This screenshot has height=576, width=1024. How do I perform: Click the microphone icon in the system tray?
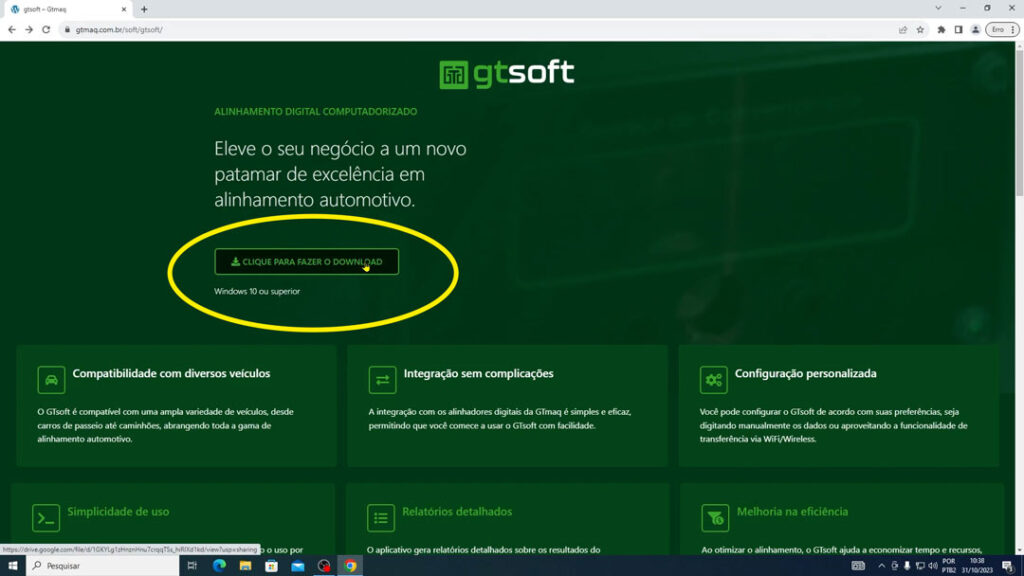pos(907,566)
